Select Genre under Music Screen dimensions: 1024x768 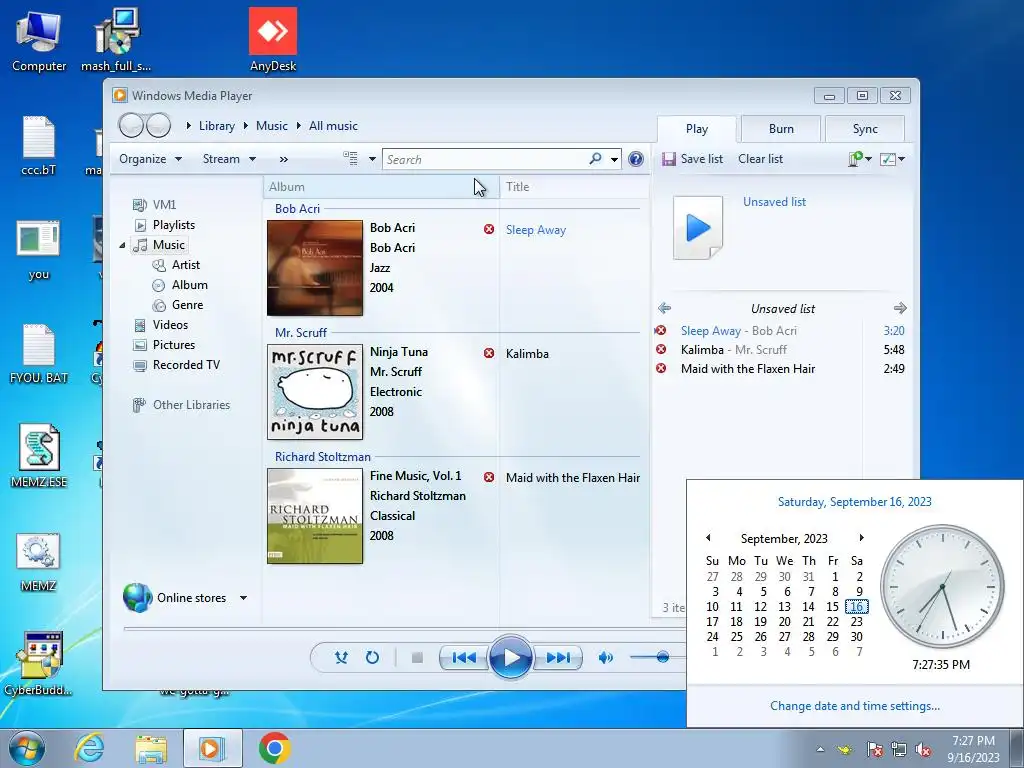[187, 305]
